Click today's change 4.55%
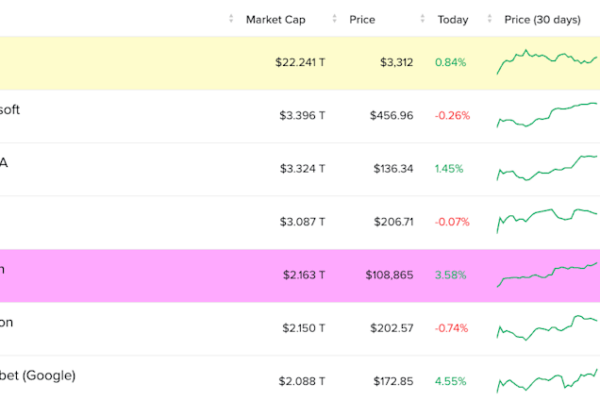This screenshot has width=600, height=400. click(x=450, y=381)
